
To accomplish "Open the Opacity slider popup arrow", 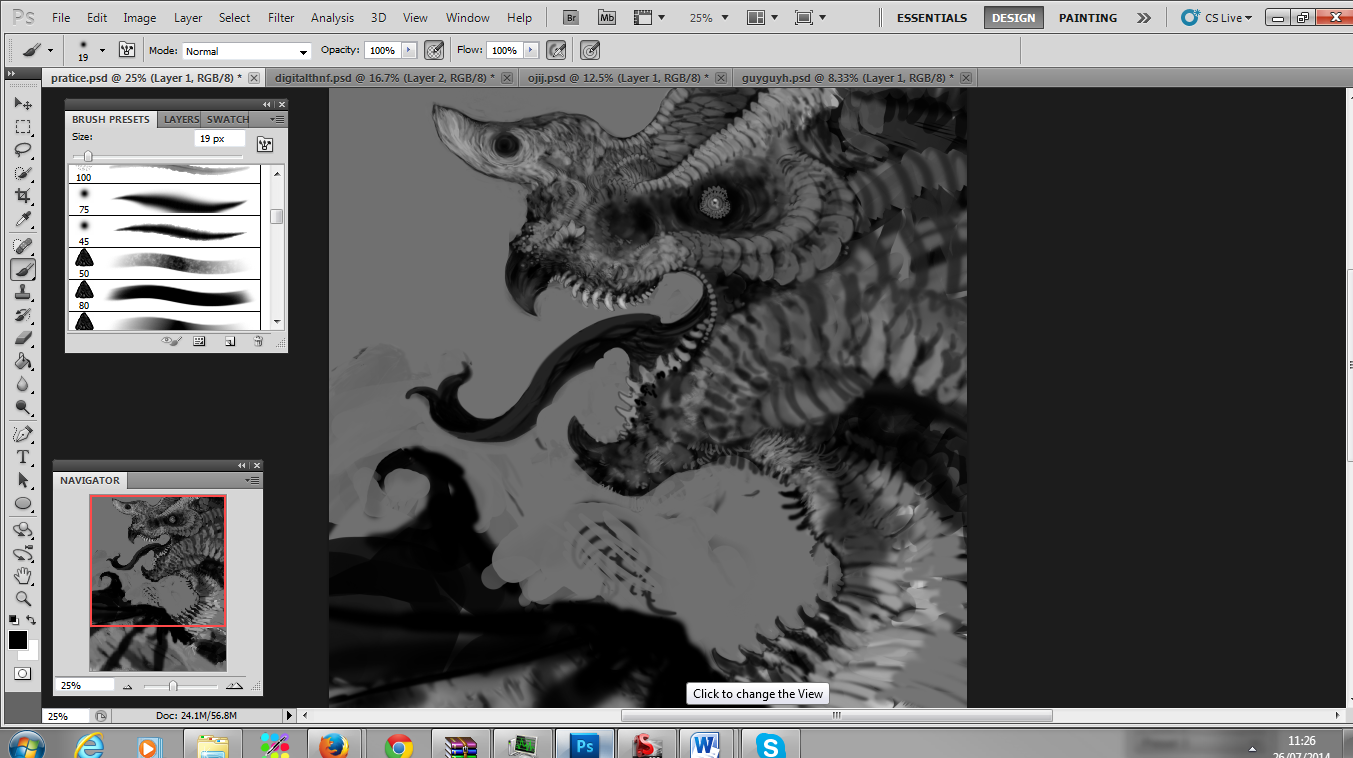I will (x=408, y=50).
